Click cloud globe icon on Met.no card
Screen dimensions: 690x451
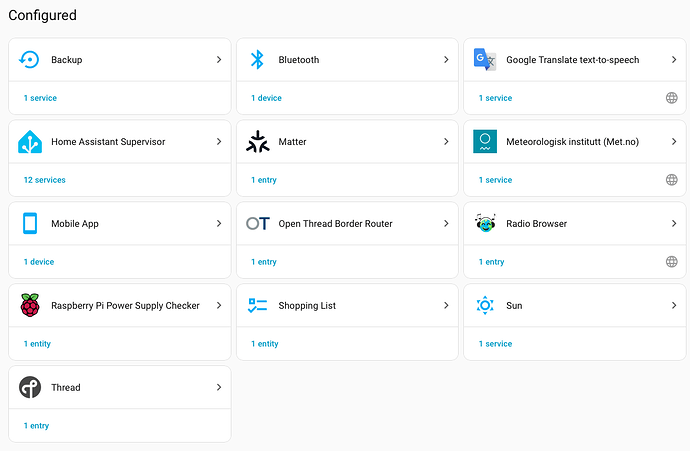pos(672,180)
